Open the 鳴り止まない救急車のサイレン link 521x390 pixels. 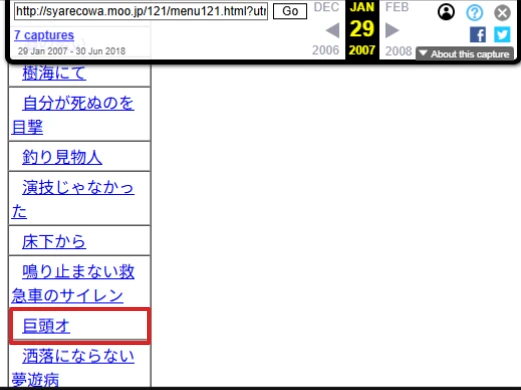click(73, 284)
